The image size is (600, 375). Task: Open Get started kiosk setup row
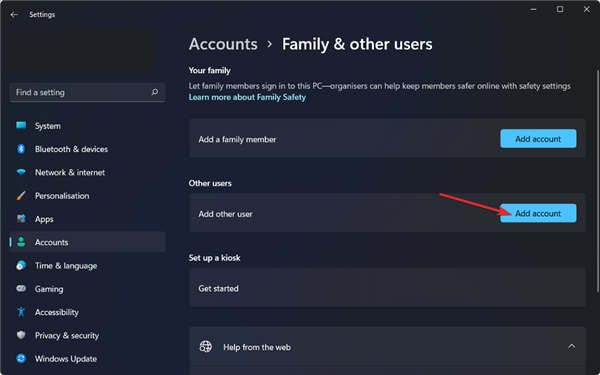387,288
